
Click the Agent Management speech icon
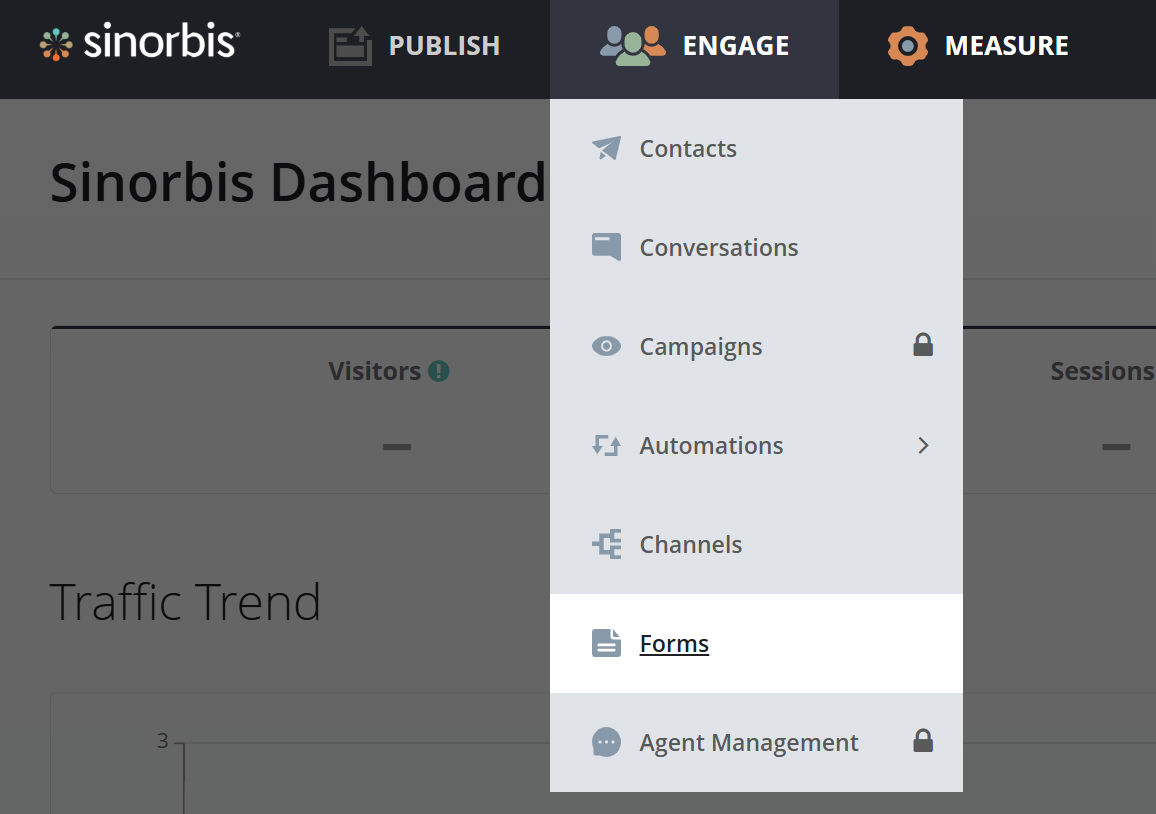coord(606,742)
